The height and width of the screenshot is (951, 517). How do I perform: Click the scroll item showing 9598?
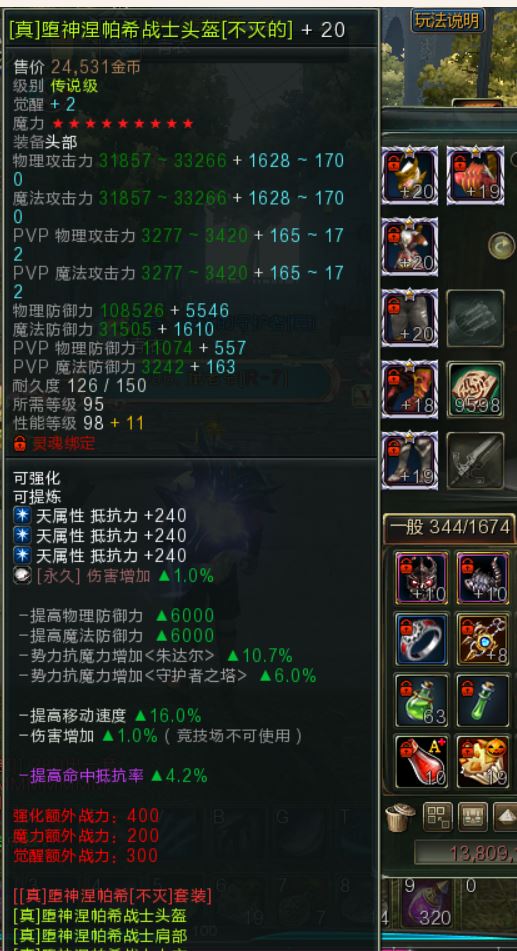tap(475, 389)
